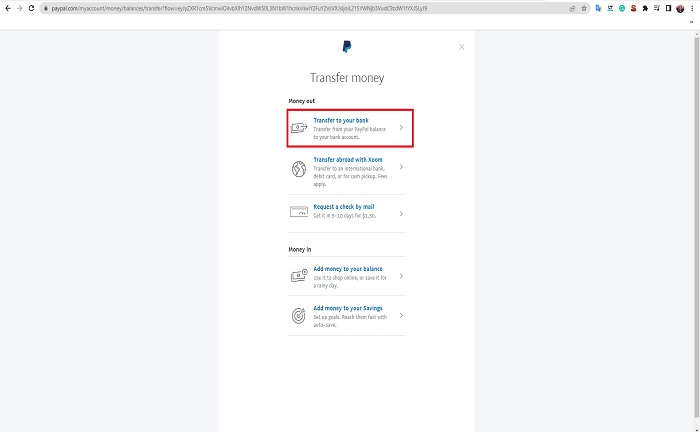Click the PayPal logo

tap(347, 46)
